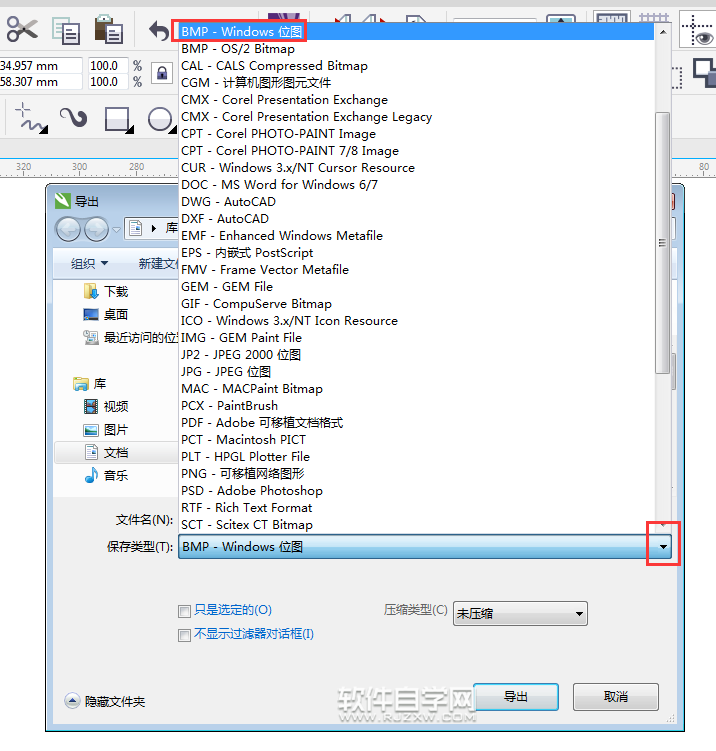Screen dimensions: 716x751
Task: Check the 只是选定的(O) checkbox
Action: click(x=184, y=611)
